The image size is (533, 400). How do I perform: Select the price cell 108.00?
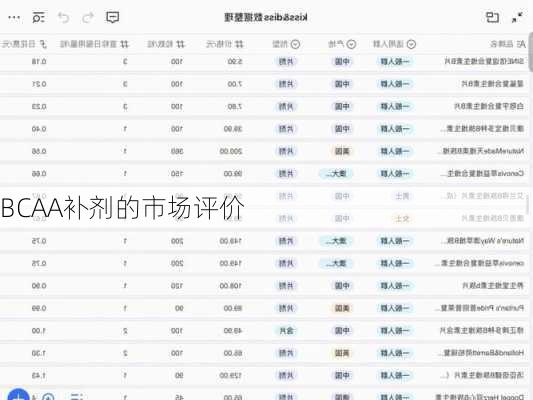(x=231, y=286)
